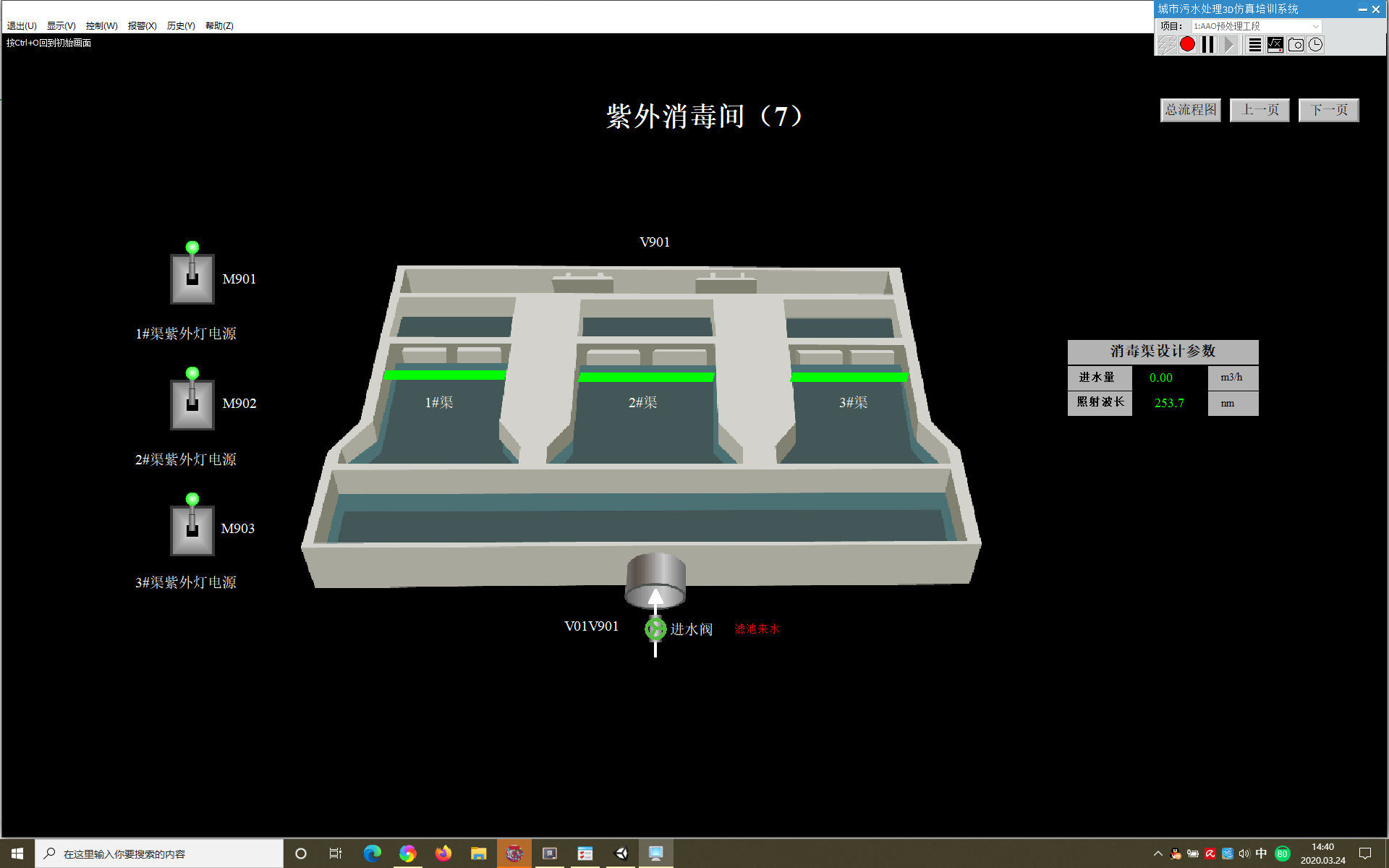Click the camera snapshot icon
This screenshot has width=1389, height=868.
point(1296,45)
